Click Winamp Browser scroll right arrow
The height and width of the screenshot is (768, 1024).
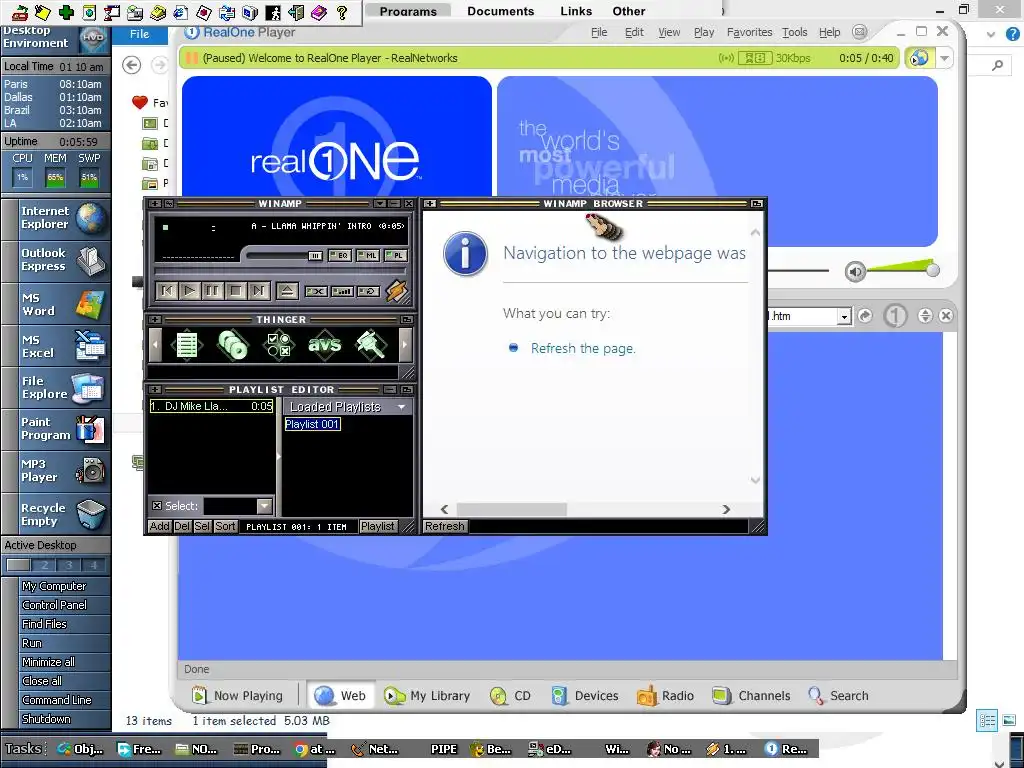tap(726, 509)
